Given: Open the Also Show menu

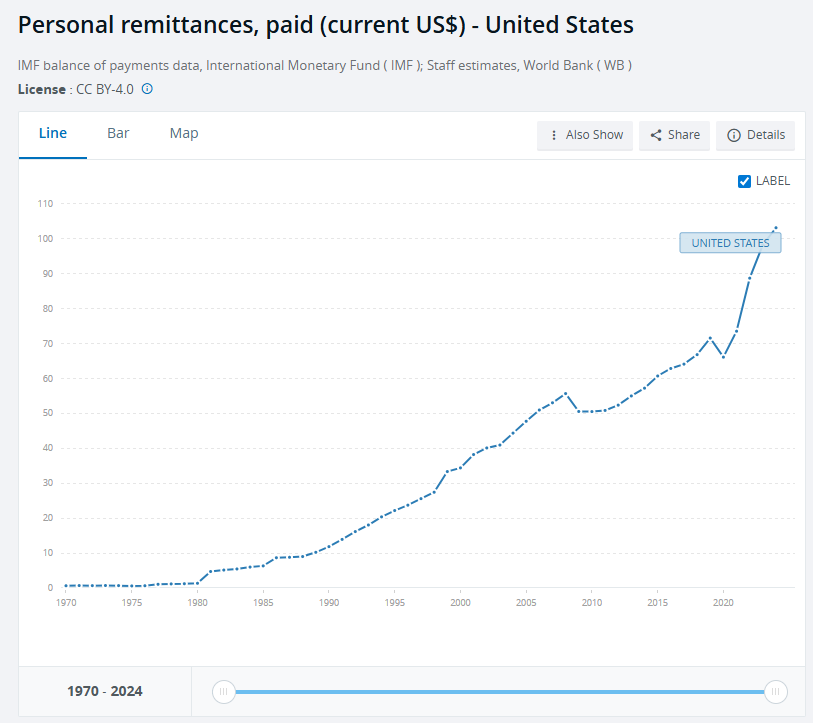Looking at the screenshot, I should 585,135.
